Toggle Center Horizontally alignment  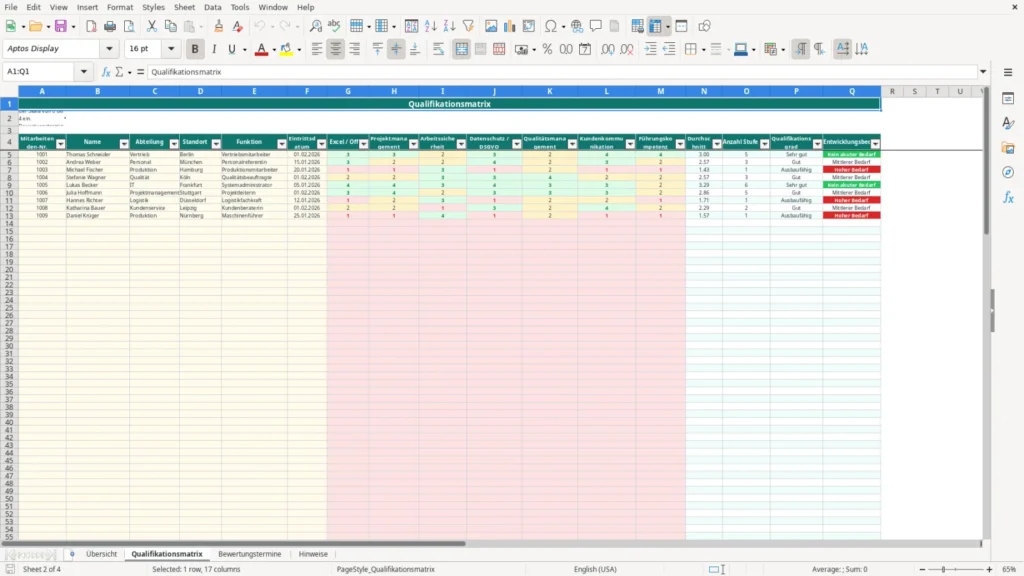[336, 49]
